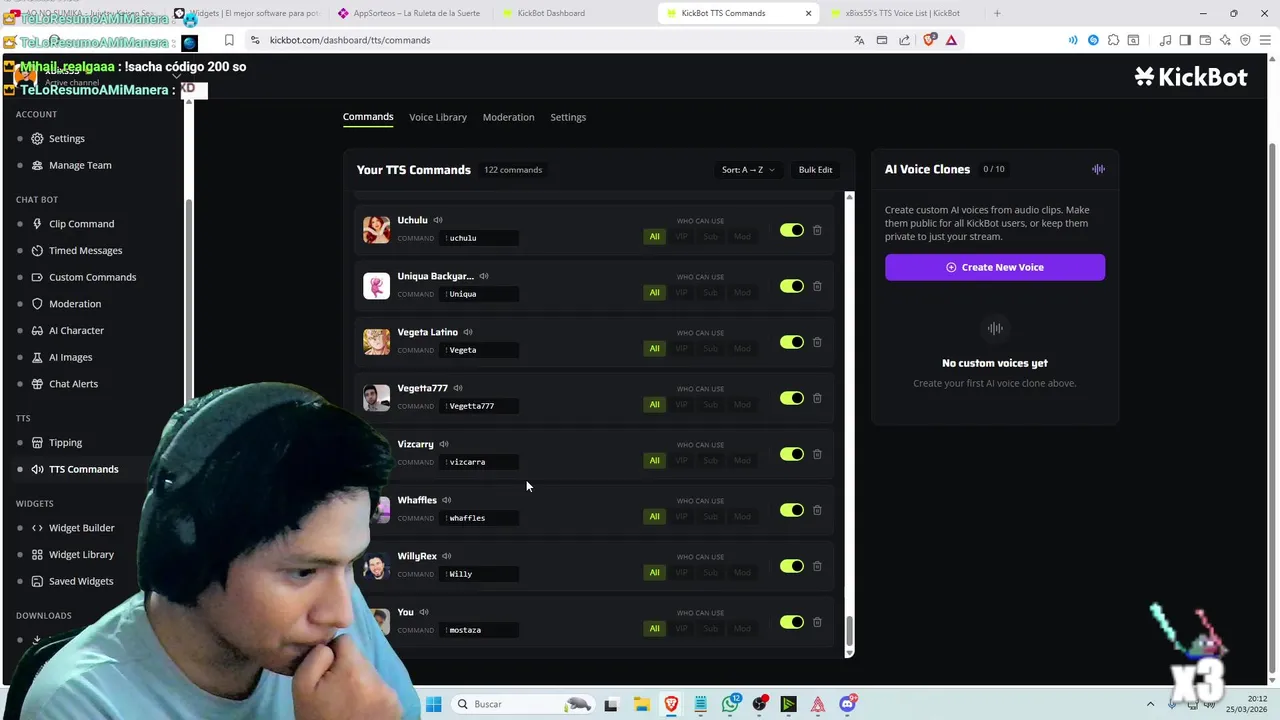Screen dimensions: 1280x720
Task: Open File Explorer from the taskbar
Action: [641, 704]
